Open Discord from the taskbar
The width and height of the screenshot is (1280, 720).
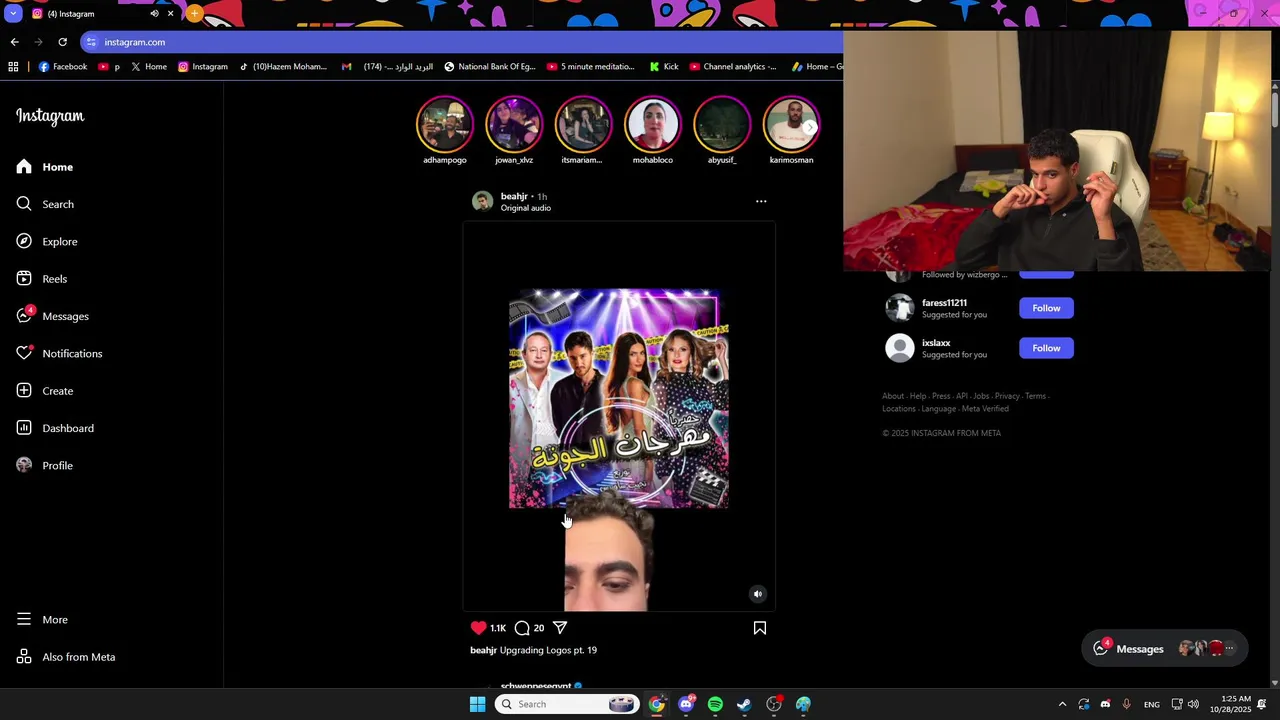point(686,704)
